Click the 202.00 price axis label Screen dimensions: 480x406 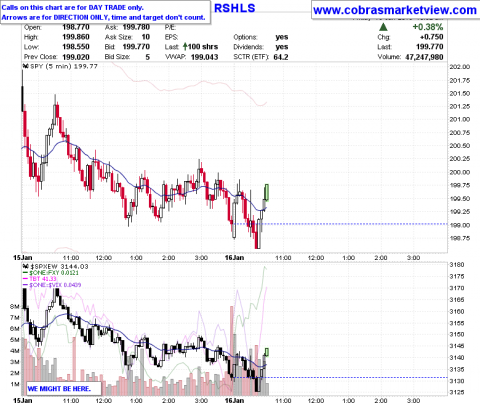[459, 67]
